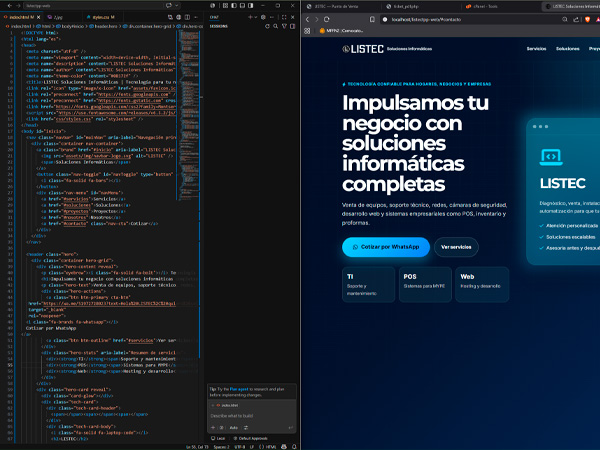Click the localhost URL address bar
Image resolution: width=600 pixels, height=450 pixels.
pyautogui.click(x=426, y=20)
